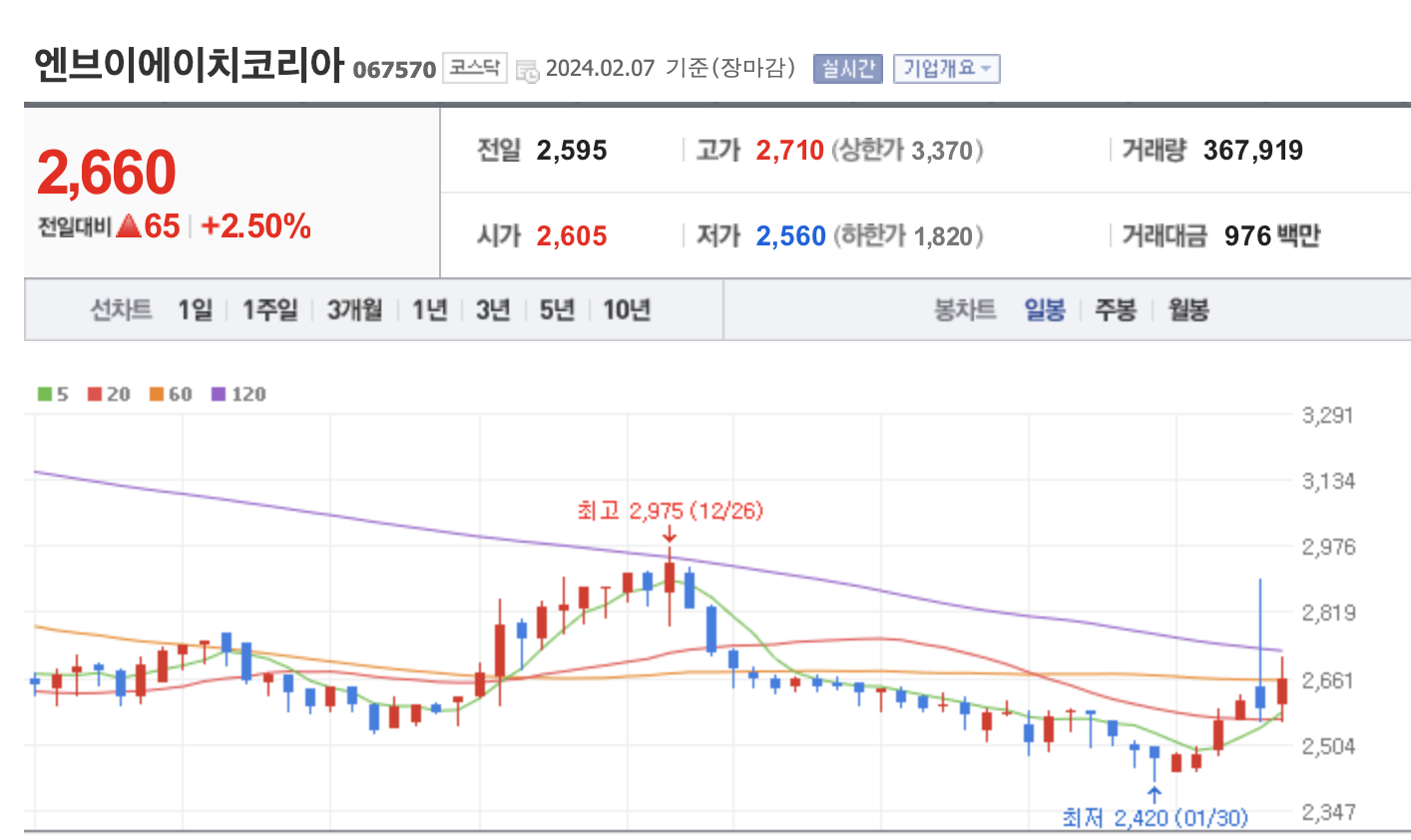Click the 2,347 y-axis label
This screenshot has height=840, width=1411.
1328,811
